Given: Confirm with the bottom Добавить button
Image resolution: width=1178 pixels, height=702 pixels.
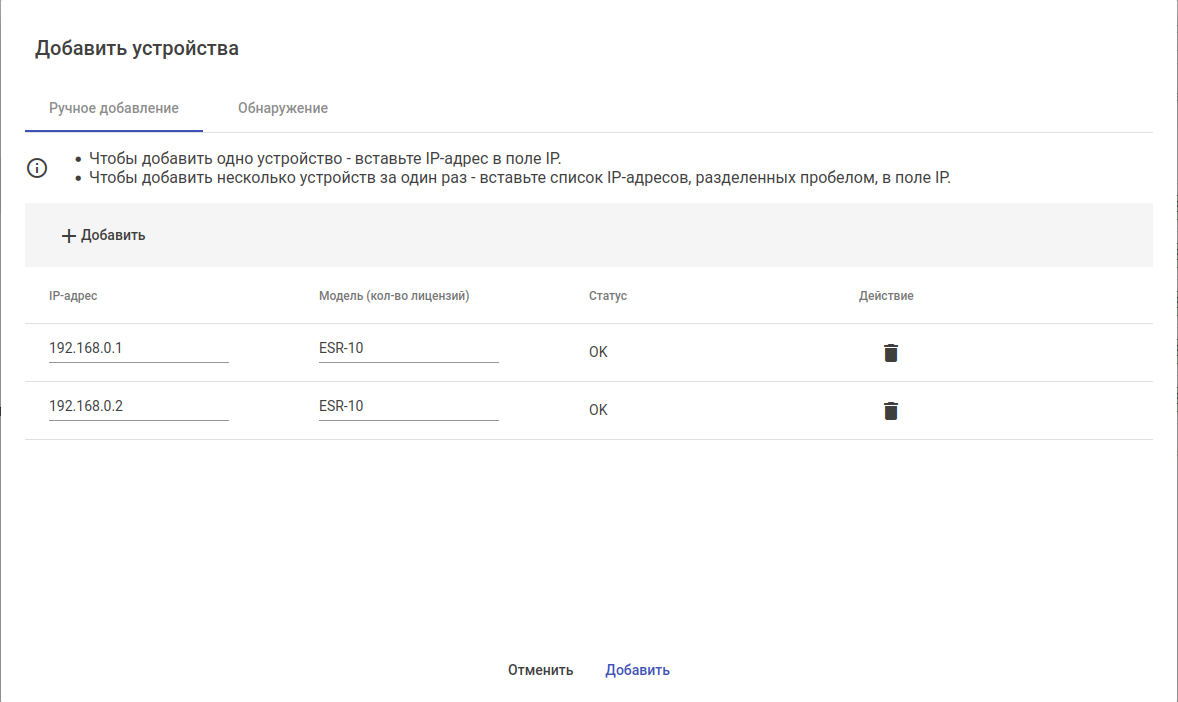Looking at the screenshot, I should [637, 670].
